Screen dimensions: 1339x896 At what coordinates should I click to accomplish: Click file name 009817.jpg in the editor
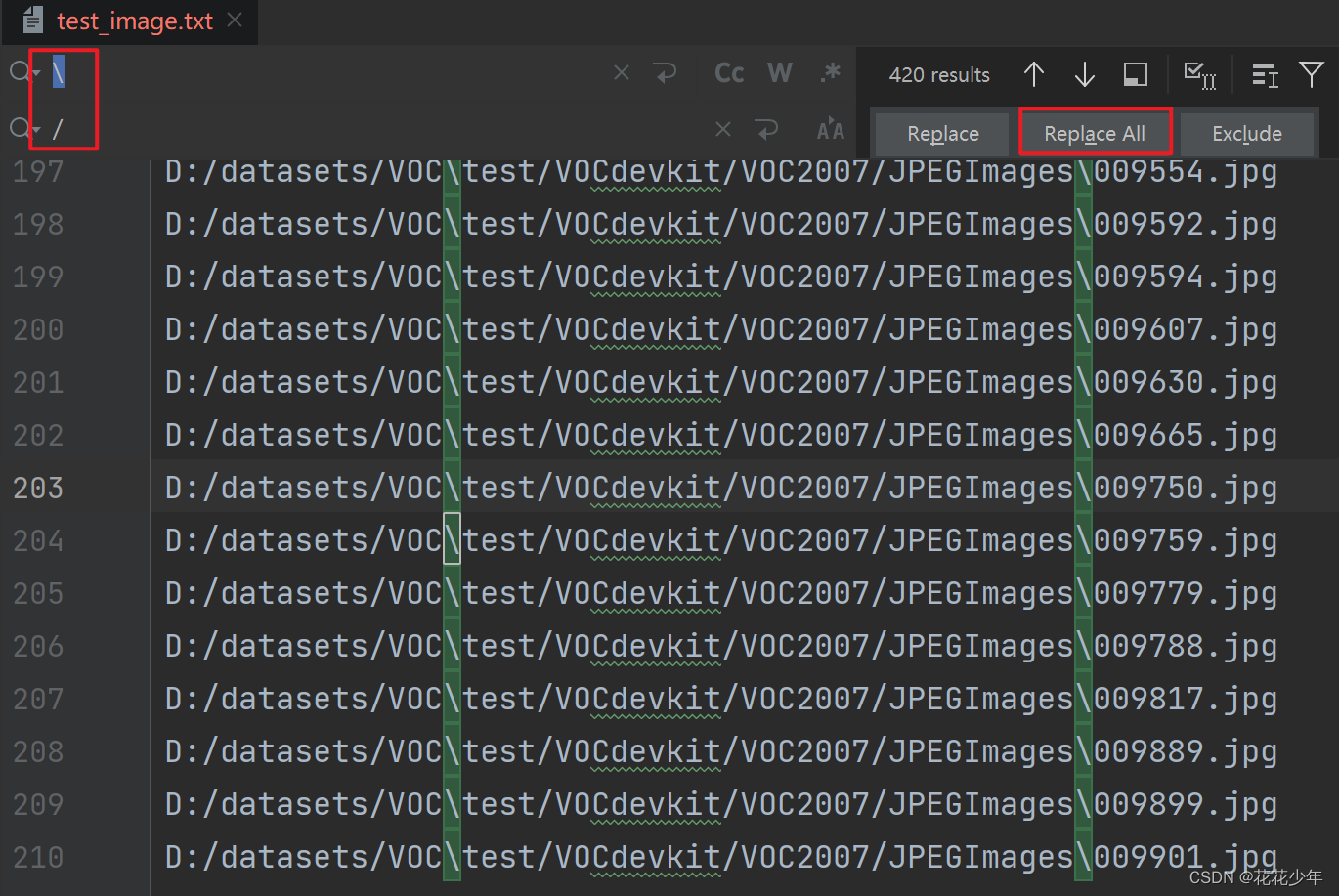click(1186, 700)
